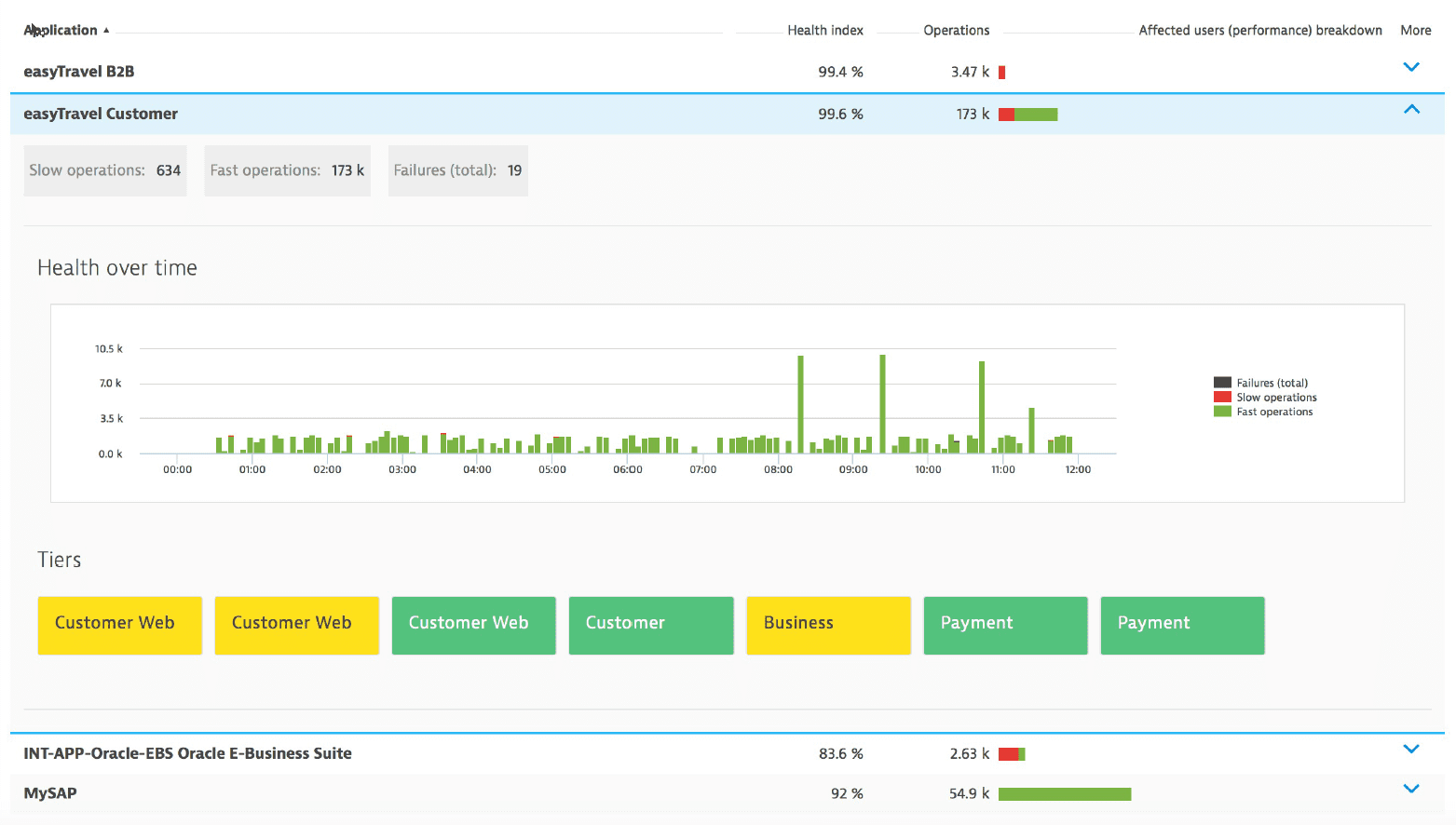Screen dimensions: 1456x825
Task: Select INT-APP-Oracle-EBS Oracle E-Business Suite name
Action: click(x=188, y=753)
